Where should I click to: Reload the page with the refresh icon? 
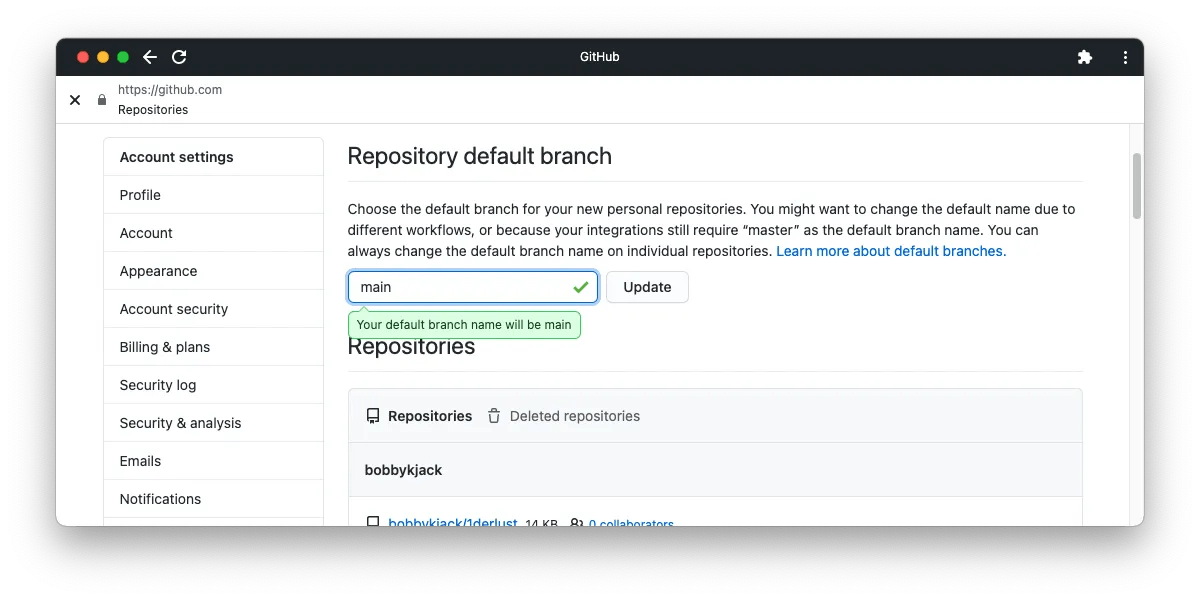(x=179, y=57)
